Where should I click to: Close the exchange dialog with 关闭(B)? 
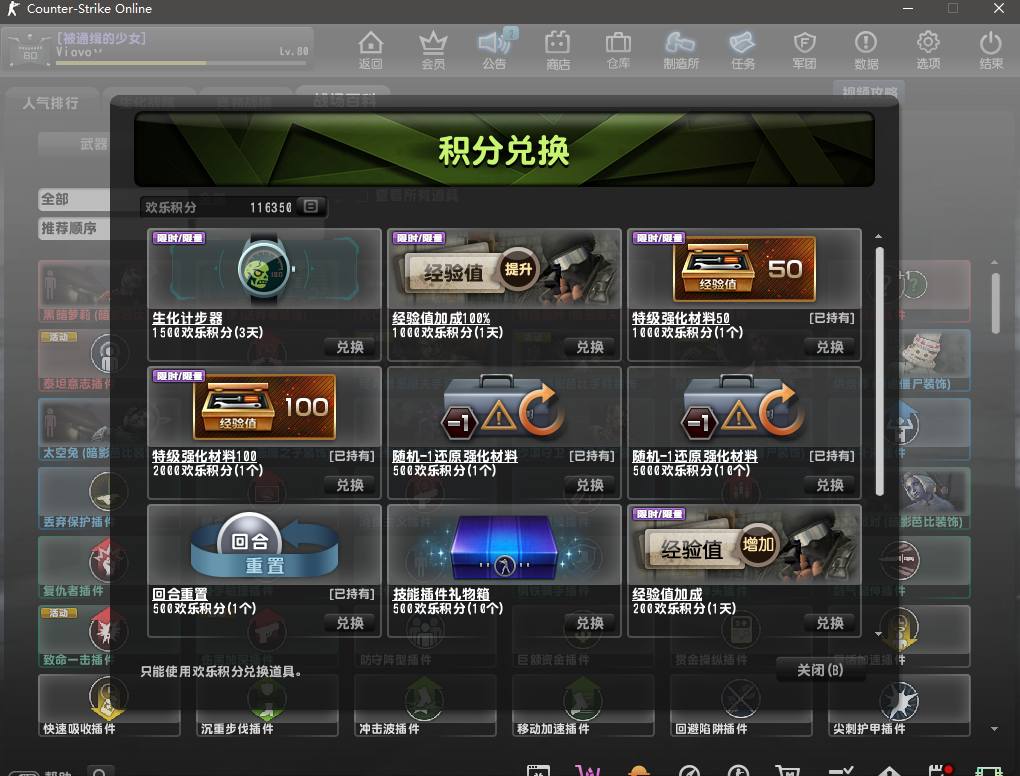pyautogui.click(x=820, y=670)
